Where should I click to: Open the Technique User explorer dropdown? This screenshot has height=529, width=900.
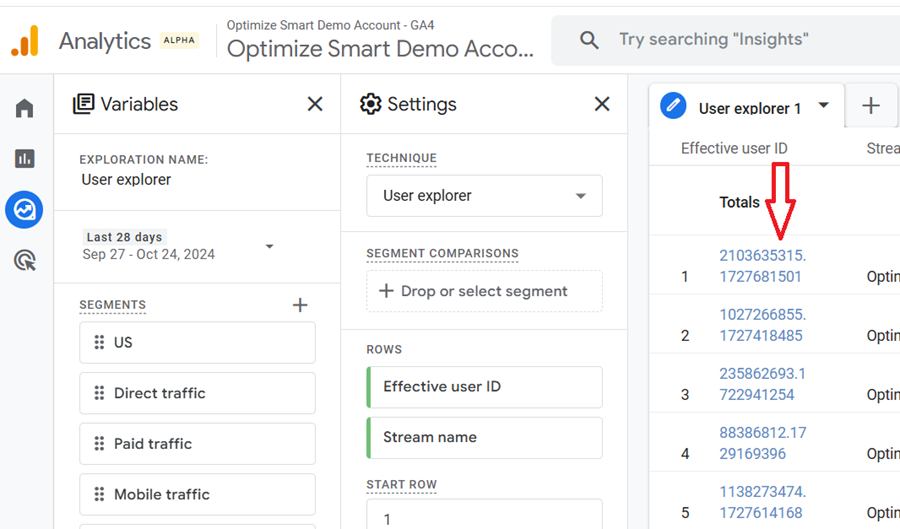point(484,196)
